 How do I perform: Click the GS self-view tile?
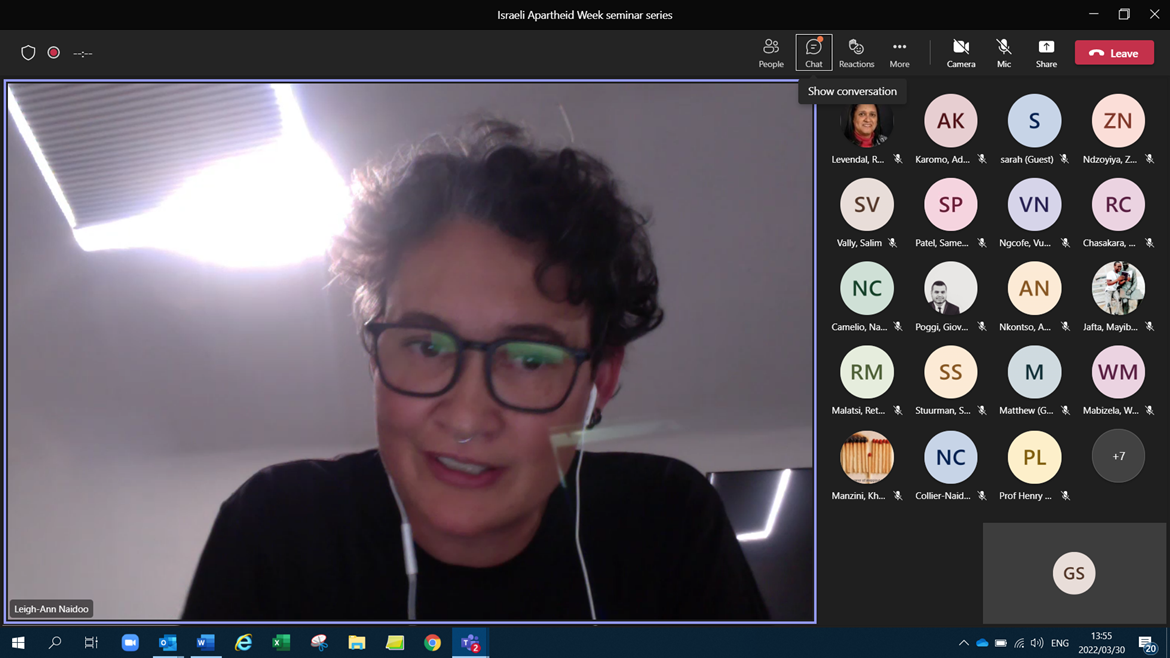point(1074,573)
